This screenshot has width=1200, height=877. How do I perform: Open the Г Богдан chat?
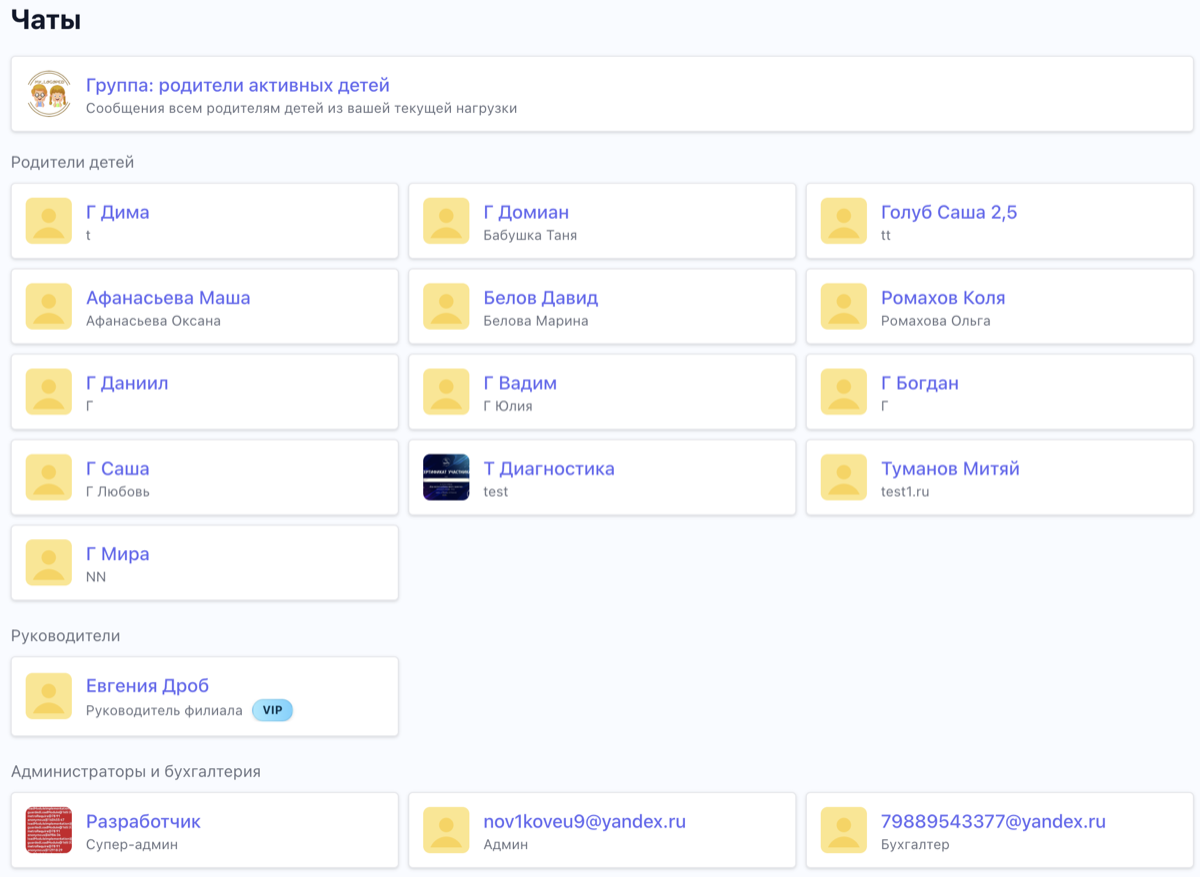tap(919, 383)
